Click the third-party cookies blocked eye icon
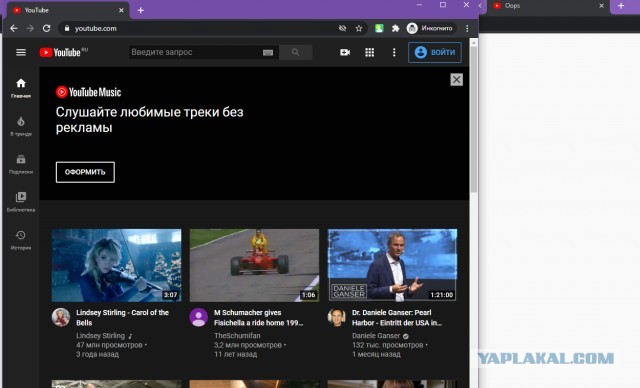Image resolution: width=640 pixels, height=388 pixels. click(342, 28)
